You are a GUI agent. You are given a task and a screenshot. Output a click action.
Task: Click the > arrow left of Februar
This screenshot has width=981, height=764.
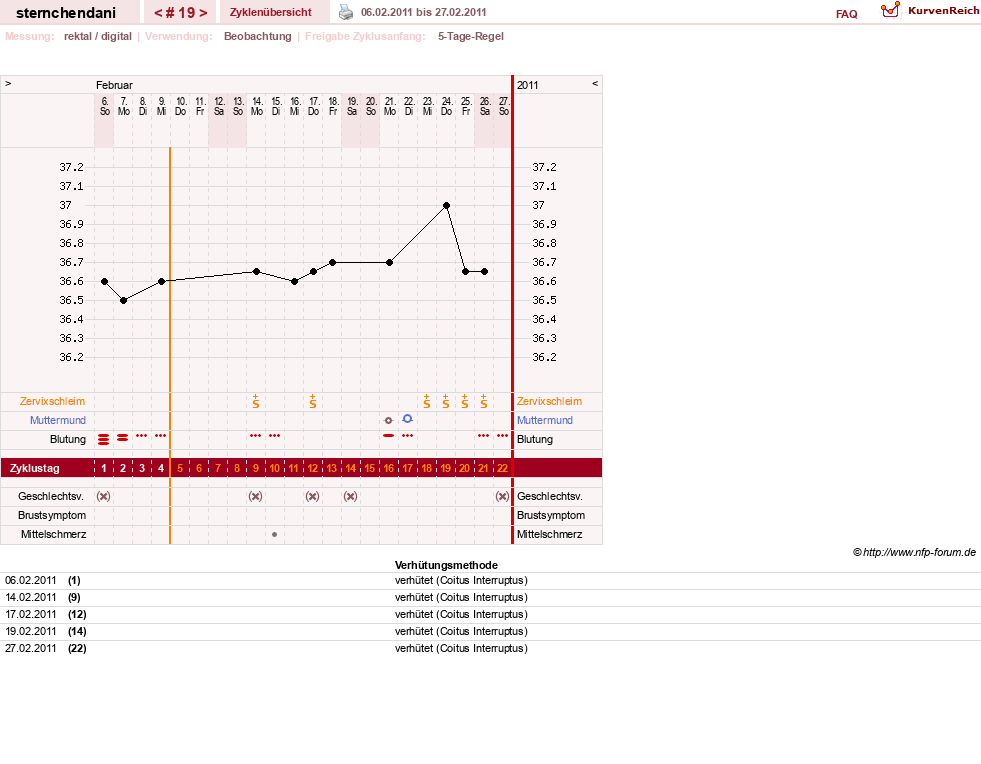(x=8, y=83)
